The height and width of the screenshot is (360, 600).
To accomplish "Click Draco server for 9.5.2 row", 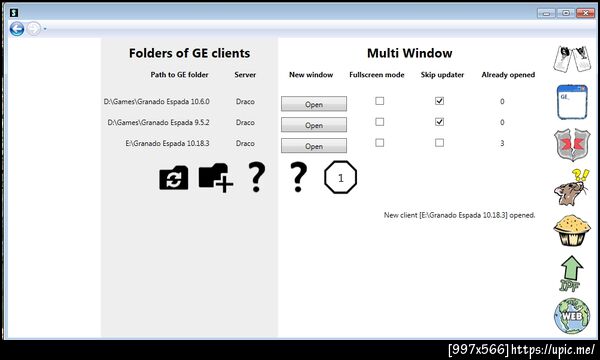I will pyautogui.click(x=245, y=123).
